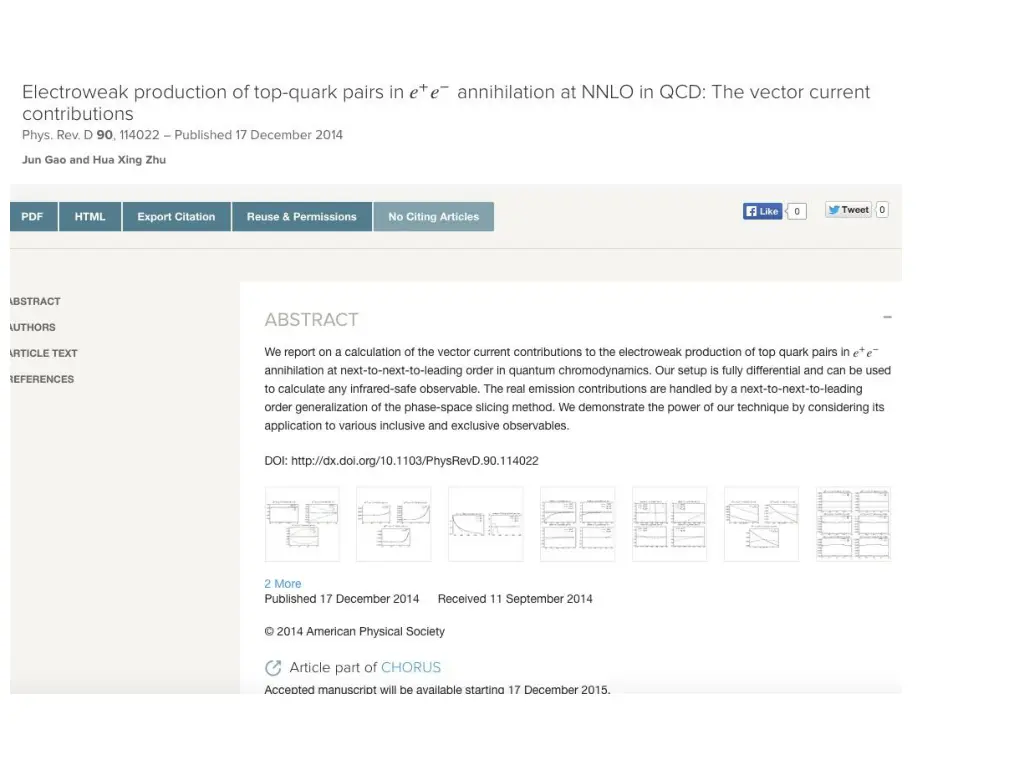The image size is (1024, 768).
Task: Open the PDF version tab
Action: tap(33, 217)
